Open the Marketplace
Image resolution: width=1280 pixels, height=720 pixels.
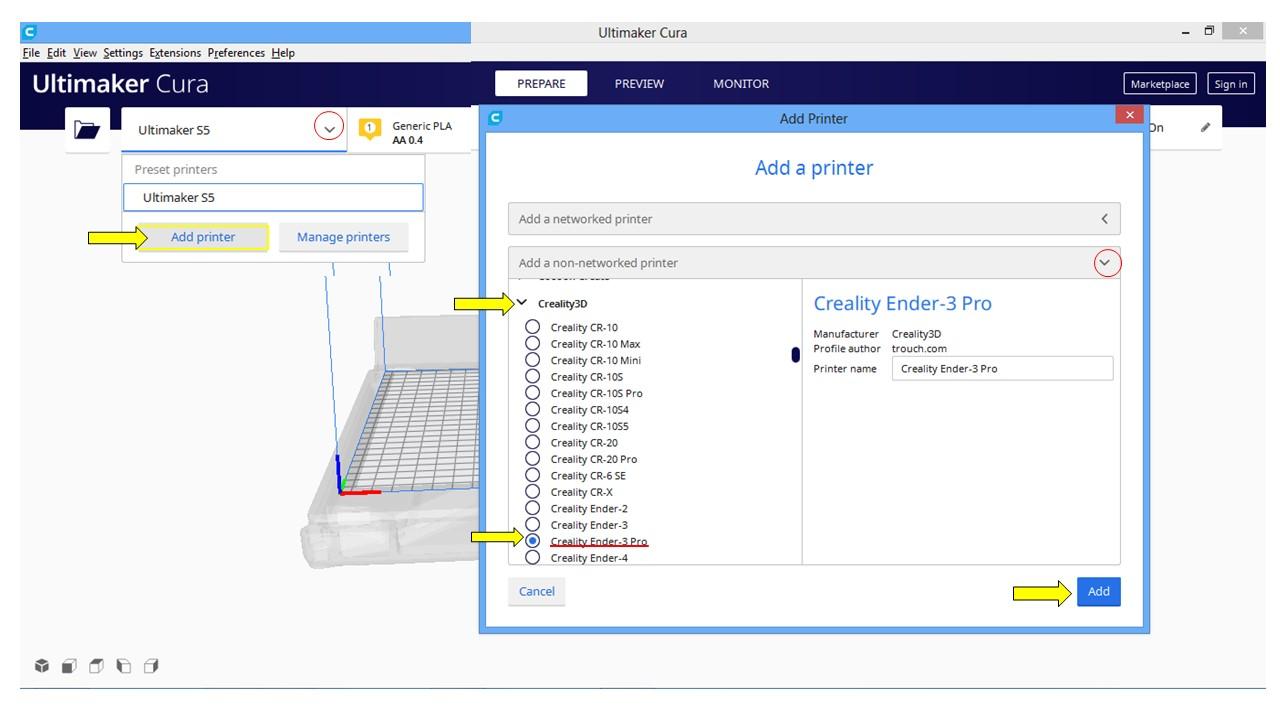[1160, 84]
